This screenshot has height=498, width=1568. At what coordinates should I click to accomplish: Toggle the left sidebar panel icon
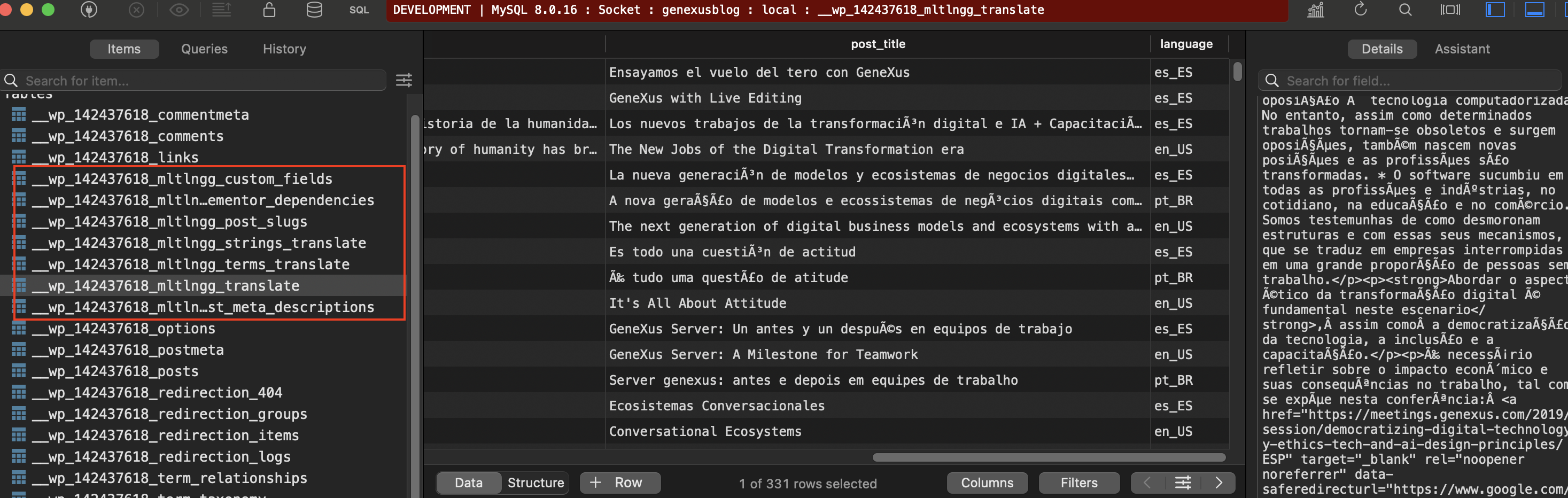click(x=1495, y=10)
